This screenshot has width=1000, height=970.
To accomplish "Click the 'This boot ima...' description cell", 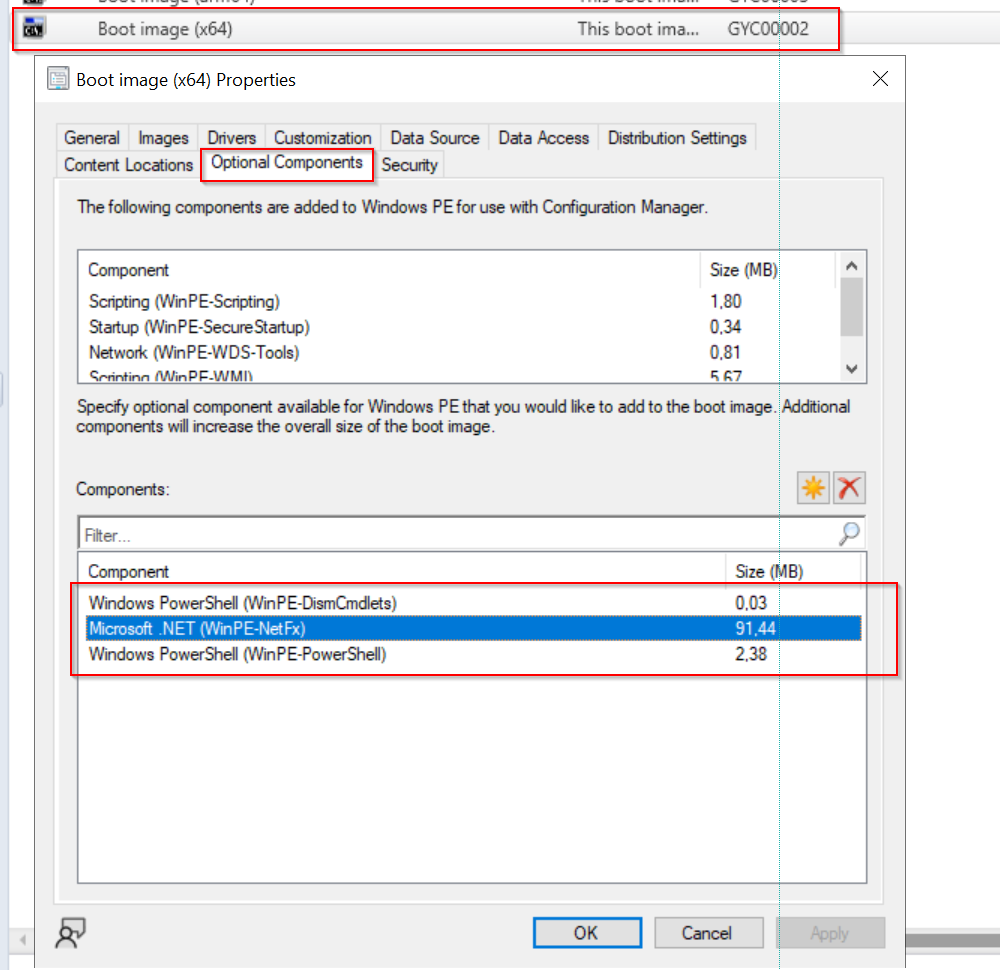I will [638, 29].
